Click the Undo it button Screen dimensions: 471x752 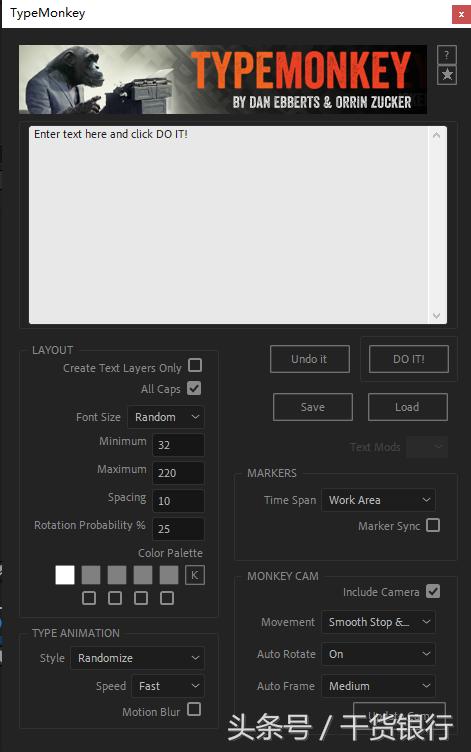(x=310, y=359)
